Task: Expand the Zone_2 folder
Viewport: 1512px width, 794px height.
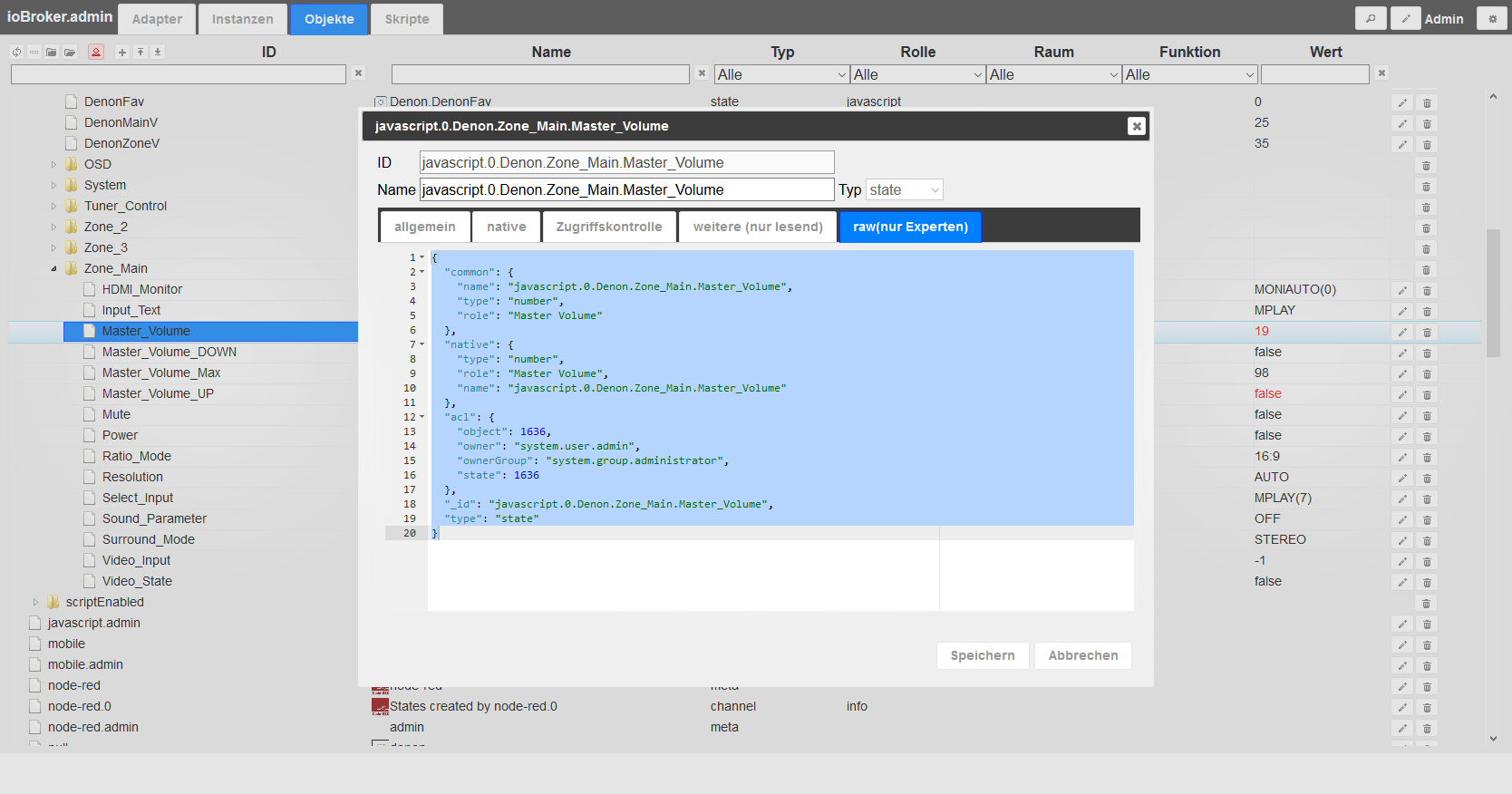Action: click(x=53, y=227)
